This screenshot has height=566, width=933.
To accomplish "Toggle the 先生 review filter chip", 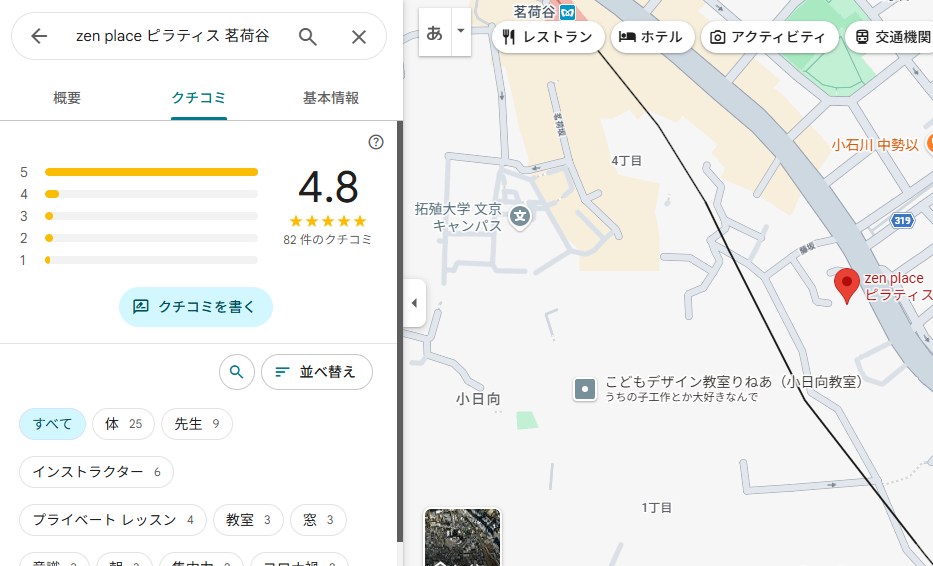I will [196, 424].
